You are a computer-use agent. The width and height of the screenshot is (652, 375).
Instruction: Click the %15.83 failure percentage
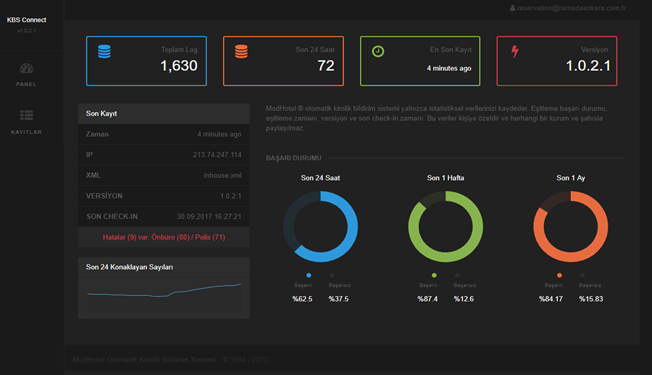[x=591, y=299]
